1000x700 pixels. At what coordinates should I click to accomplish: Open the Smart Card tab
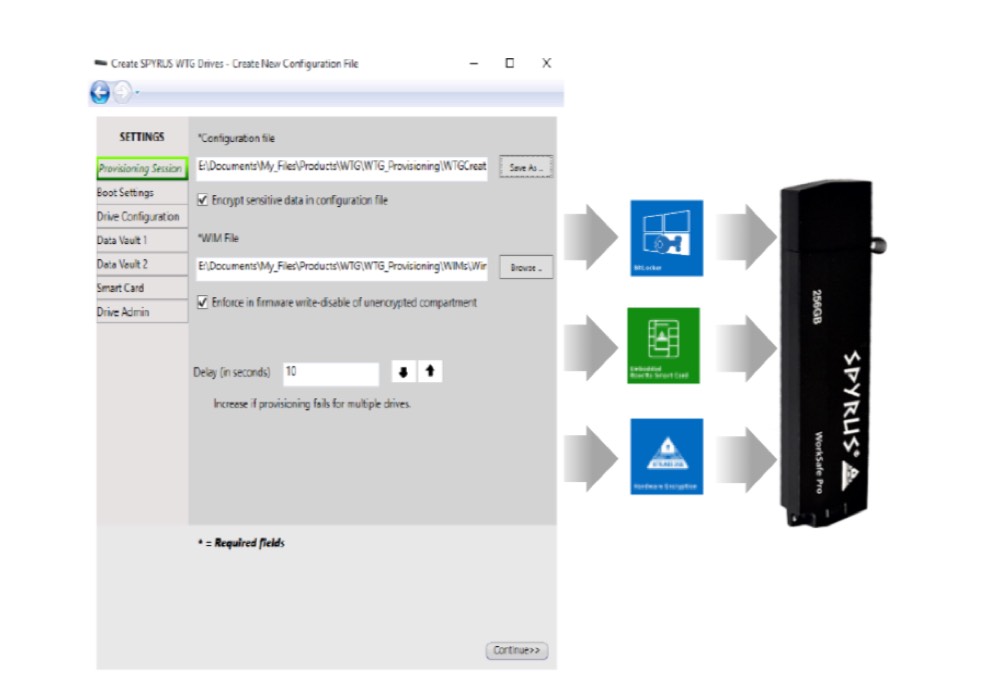(142, 288)
